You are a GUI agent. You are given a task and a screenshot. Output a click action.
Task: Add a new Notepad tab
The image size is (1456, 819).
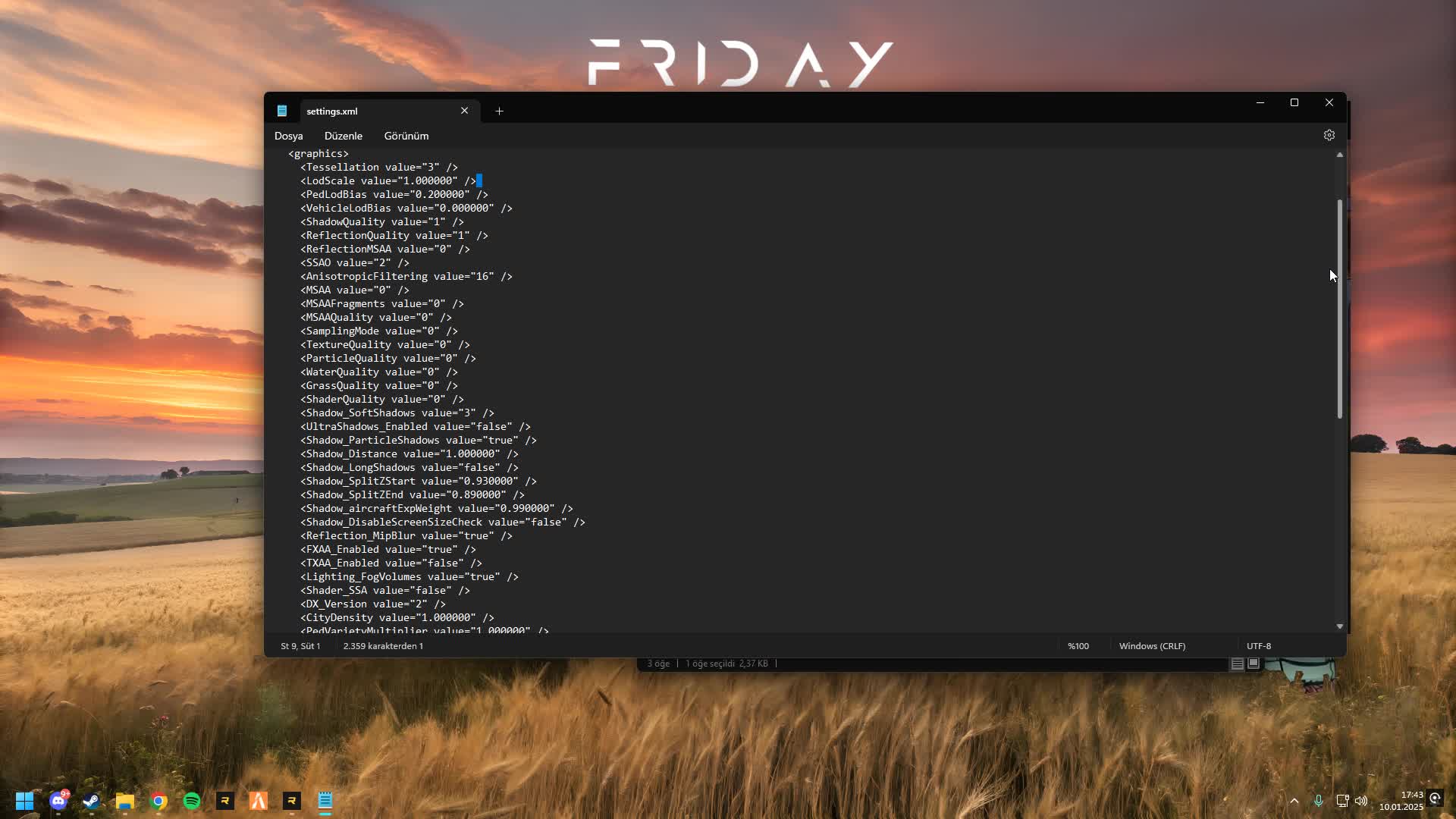point(499,111)
